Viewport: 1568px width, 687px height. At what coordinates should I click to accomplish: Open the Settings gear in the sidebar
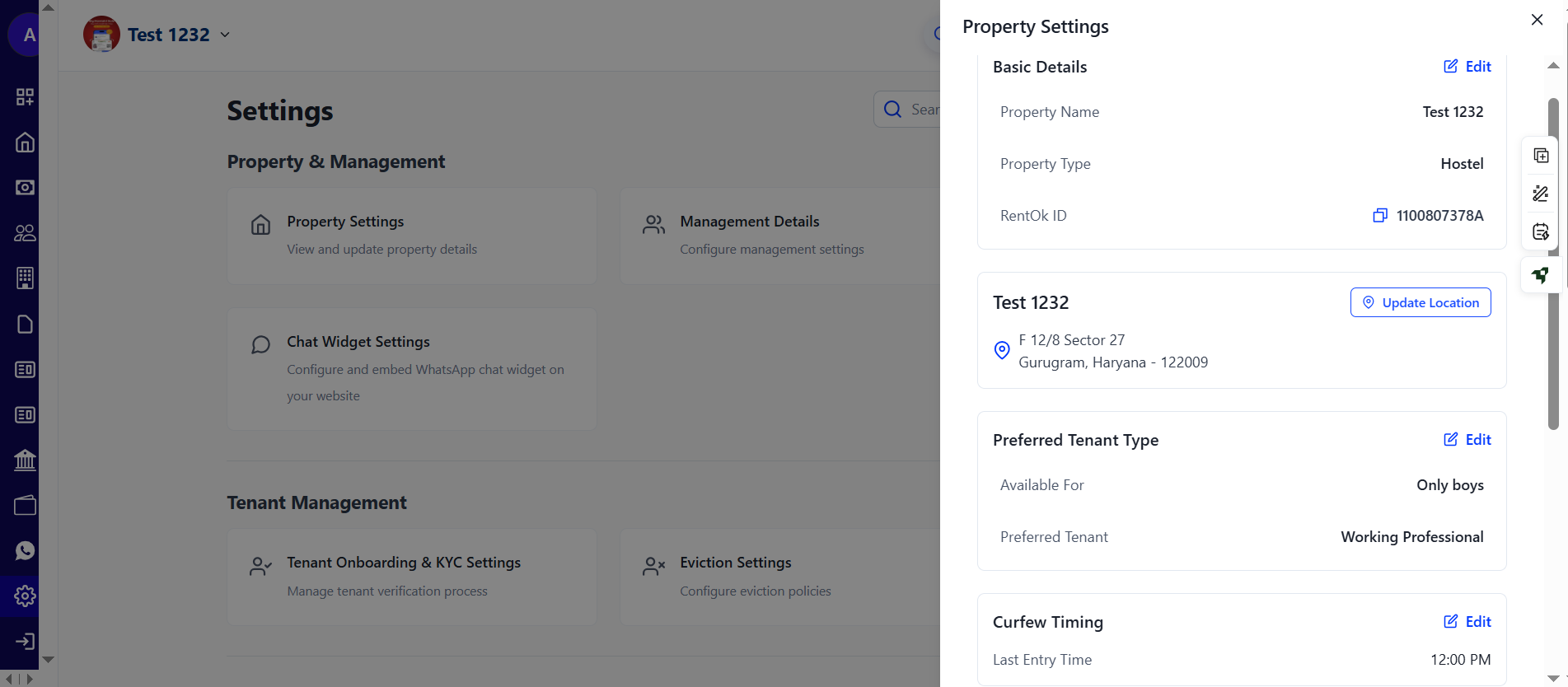pyautogui.click(x=25, y=596)
